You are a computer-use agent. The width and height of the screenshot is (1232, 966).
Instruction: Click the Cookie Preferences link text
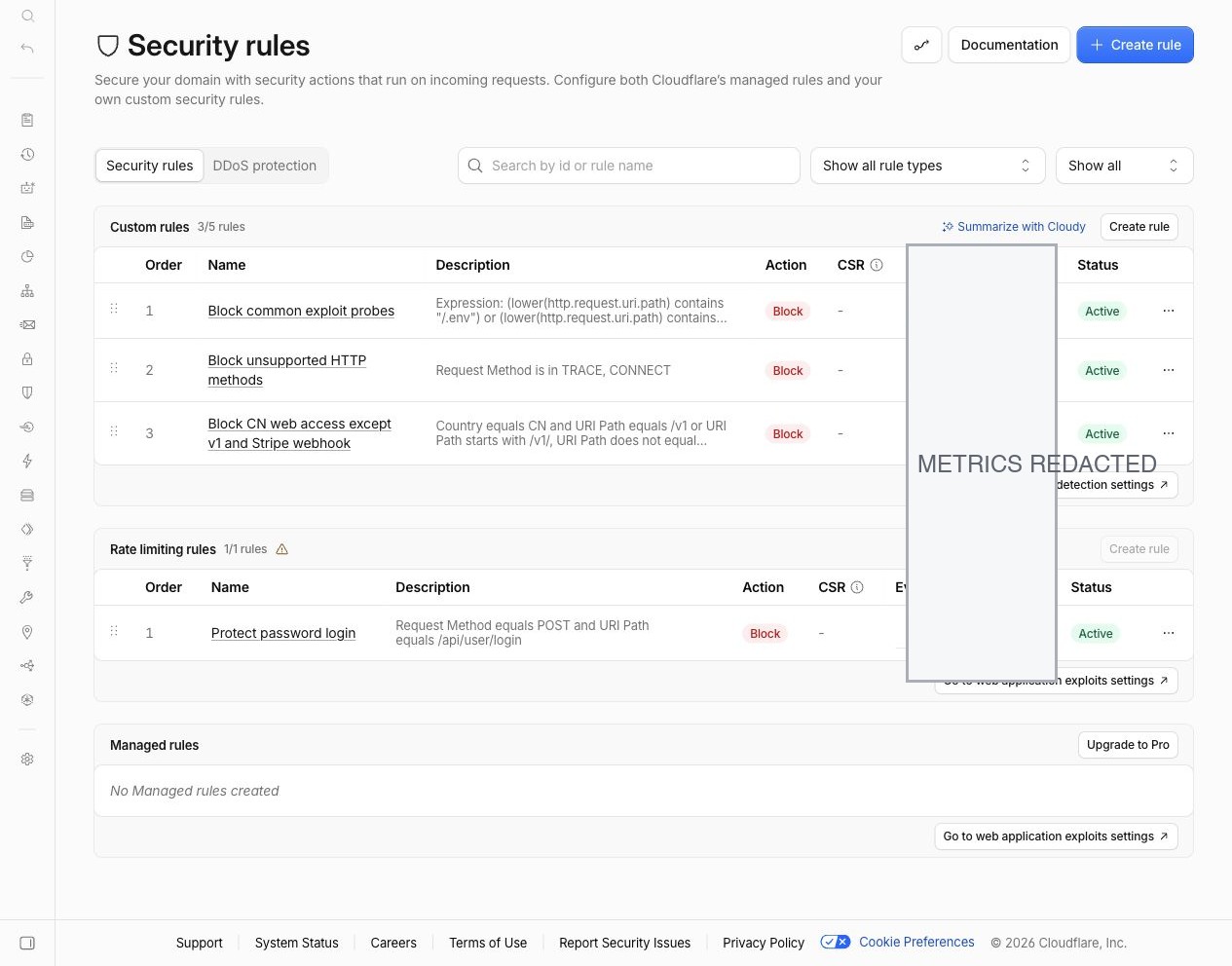point(916,942)
